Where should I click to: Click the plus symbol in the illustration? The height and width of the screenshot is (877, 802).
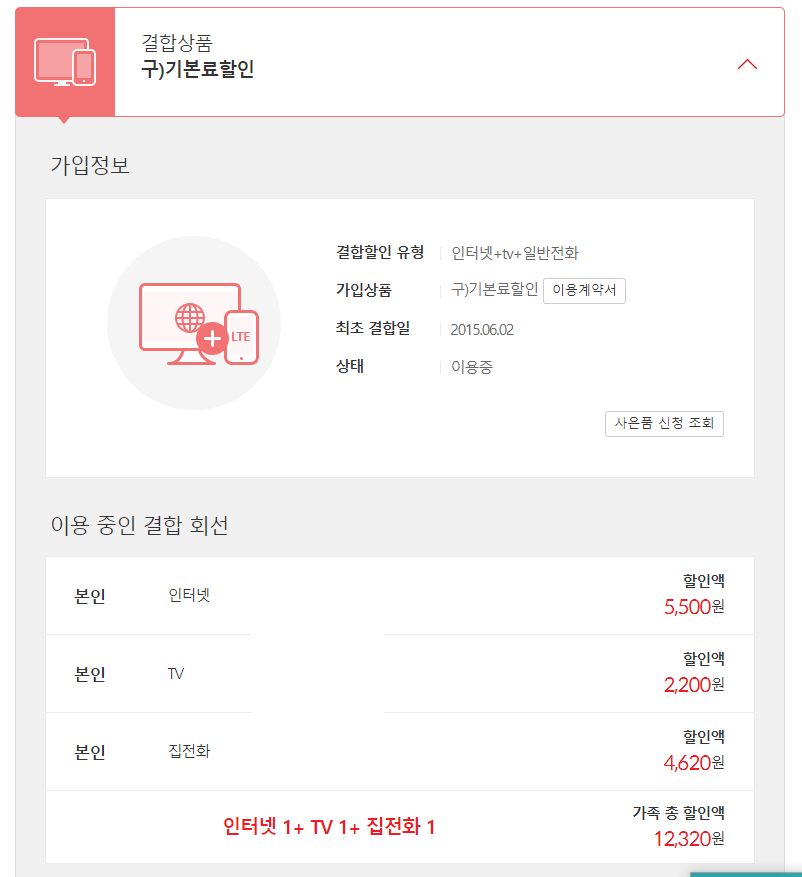point(212,338)
